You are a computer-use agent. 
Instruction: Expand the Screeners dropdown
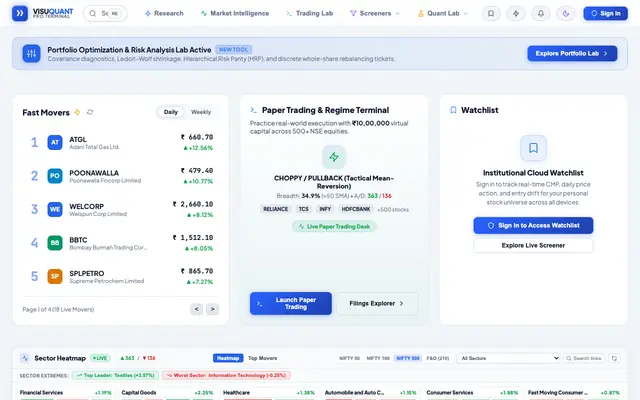pyautogui.click(x=375, y=13)
